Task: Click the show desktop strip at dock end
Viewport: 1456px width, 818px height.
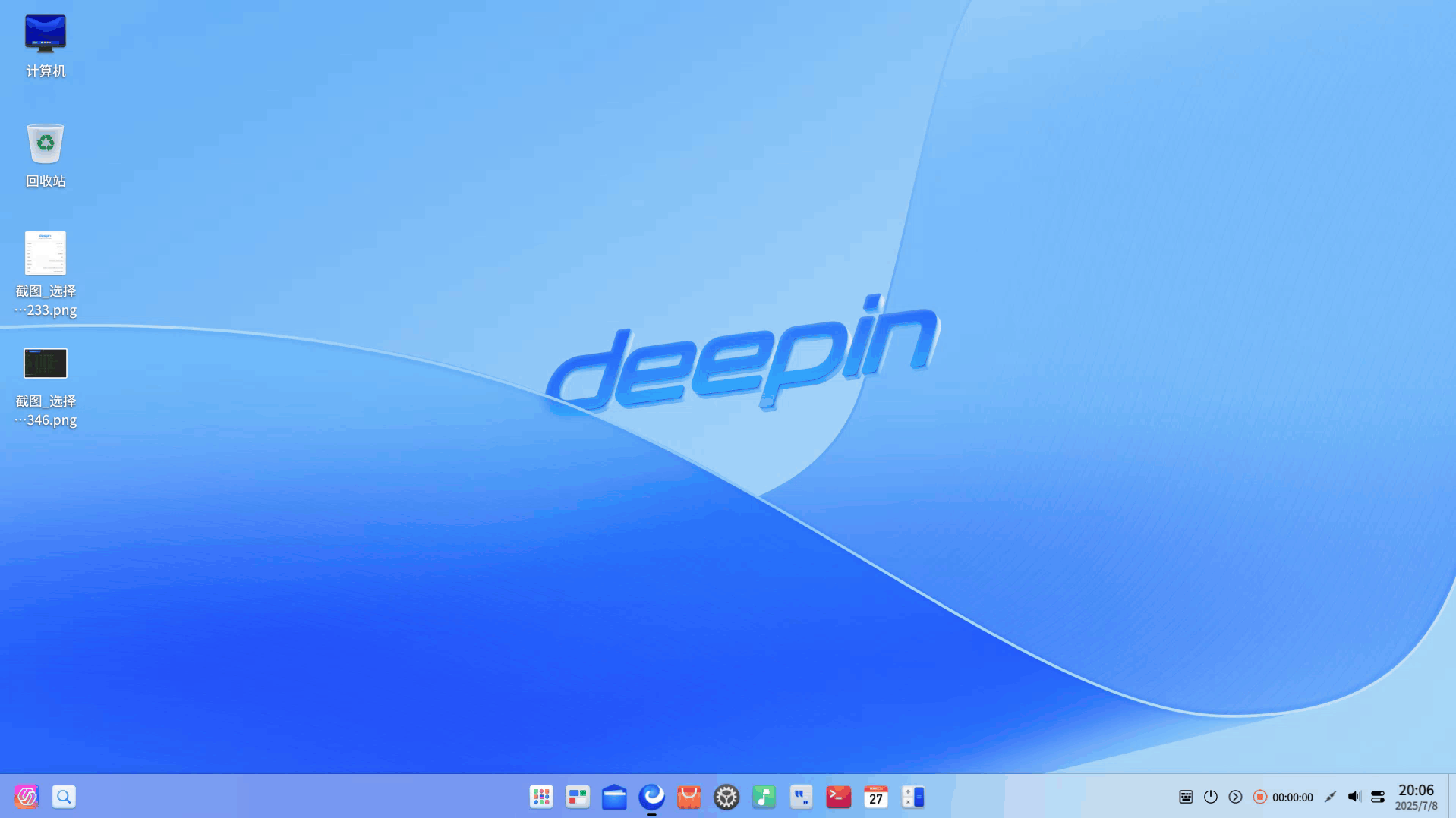Action: click(x=1451, y=796)
